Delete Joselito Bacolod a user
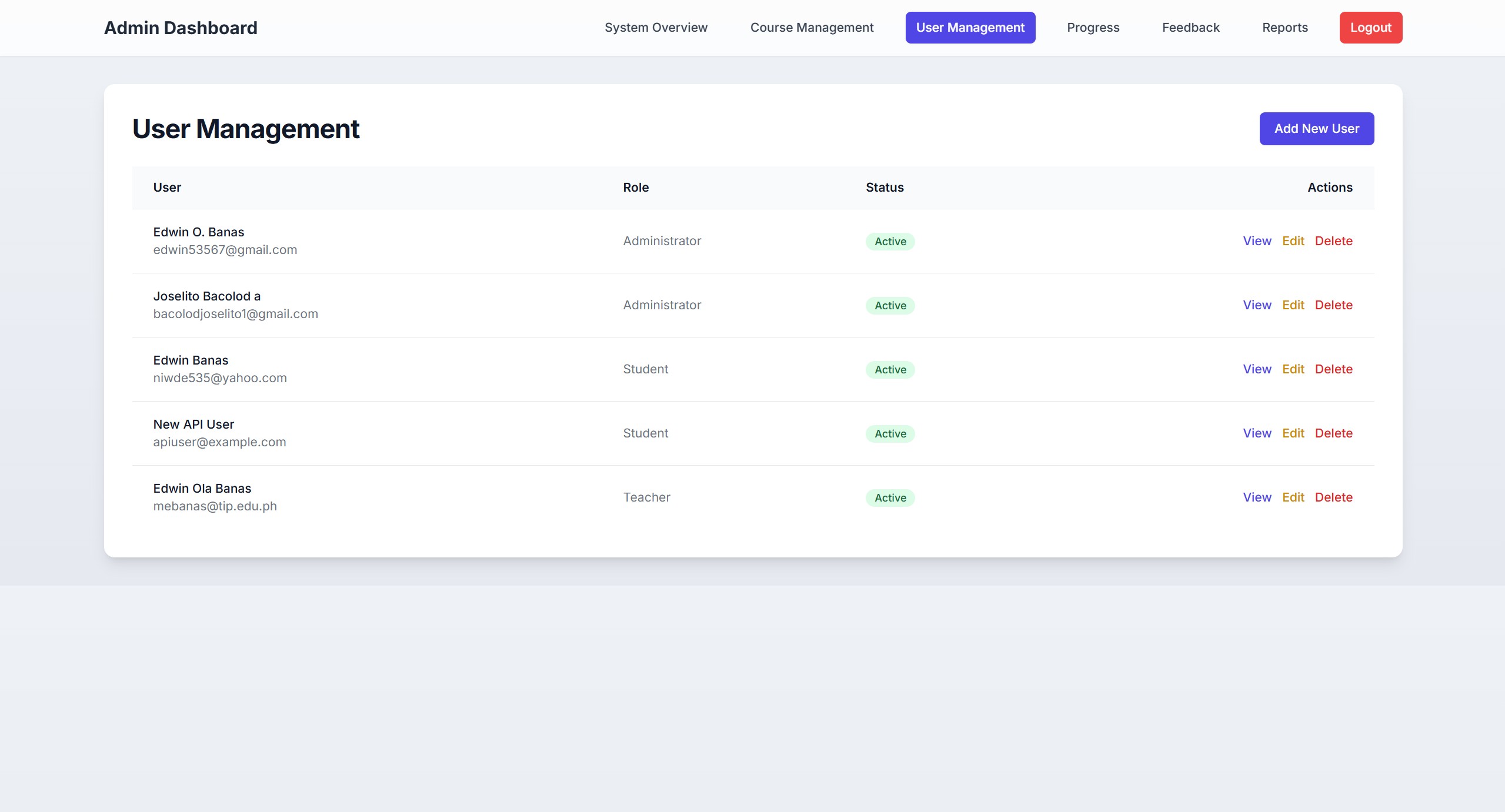 point(1333,305)
